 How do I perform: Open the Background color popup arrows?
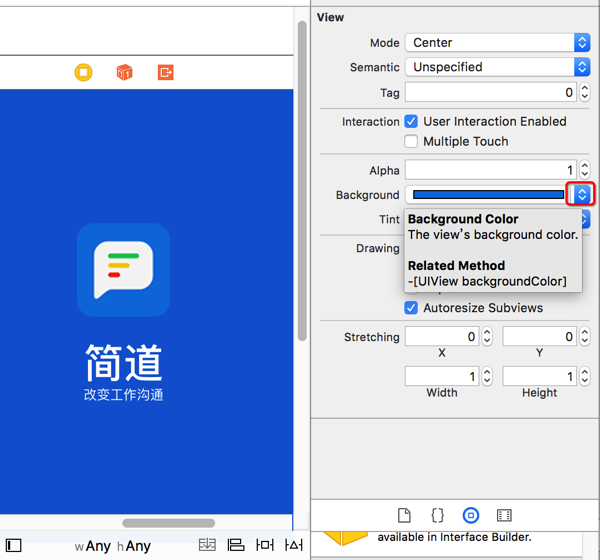click(x=582, y=194)
